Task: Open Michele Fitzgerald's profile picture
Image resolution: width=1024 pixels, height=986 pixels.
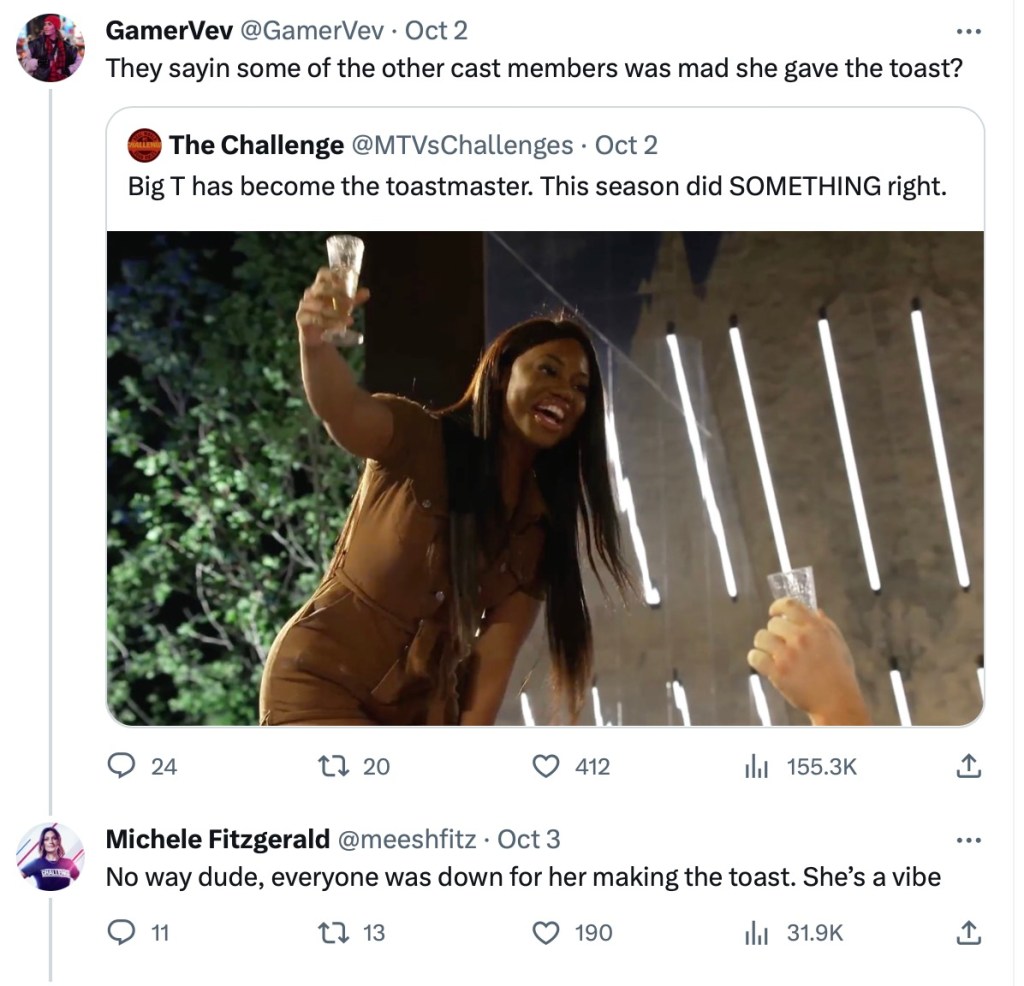Action: coord(50,857)
